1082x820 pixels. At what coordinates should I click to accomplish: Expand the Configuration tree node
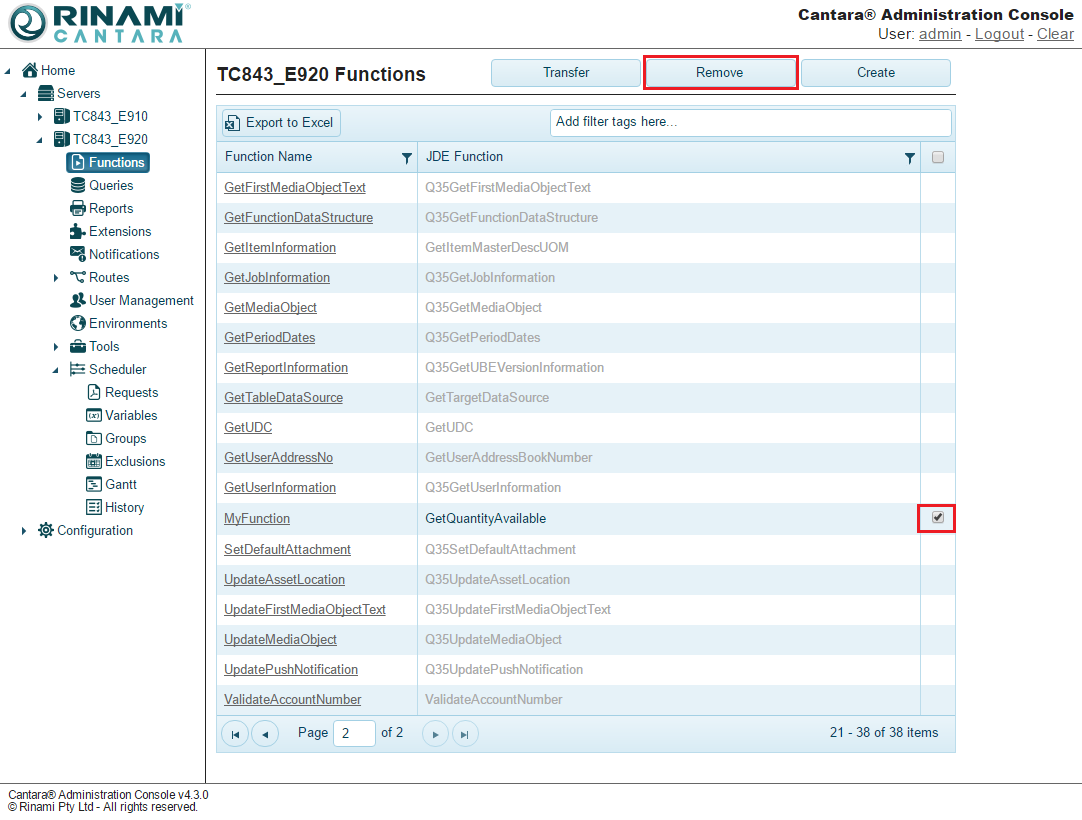pyautogui.click(x=24, y=531)
